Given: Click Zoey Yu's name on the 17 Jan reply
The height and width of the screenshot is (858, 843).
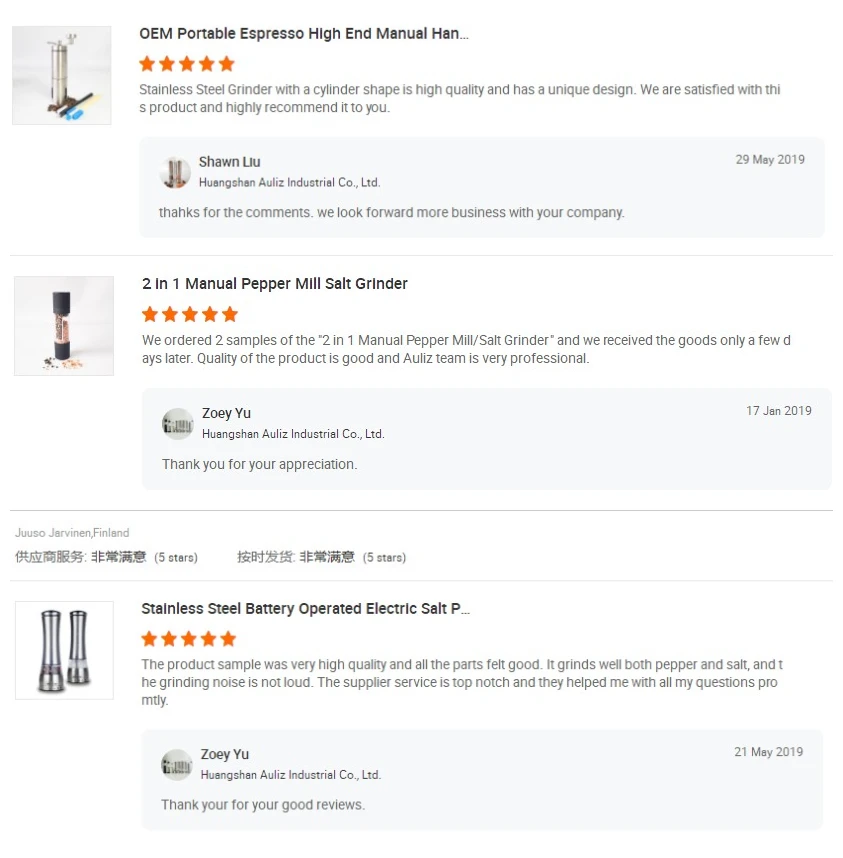Looking at the screenshot, I should pyautogui.click(x=226, y=413).
